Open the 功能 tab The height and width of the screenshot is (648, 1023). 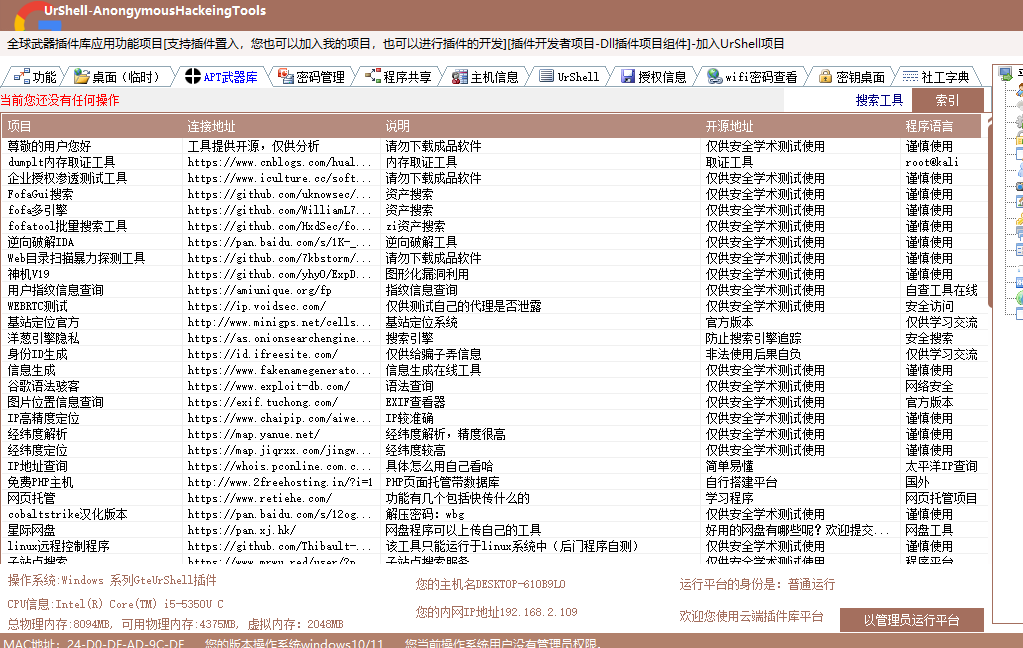click(x=35, y=77)
